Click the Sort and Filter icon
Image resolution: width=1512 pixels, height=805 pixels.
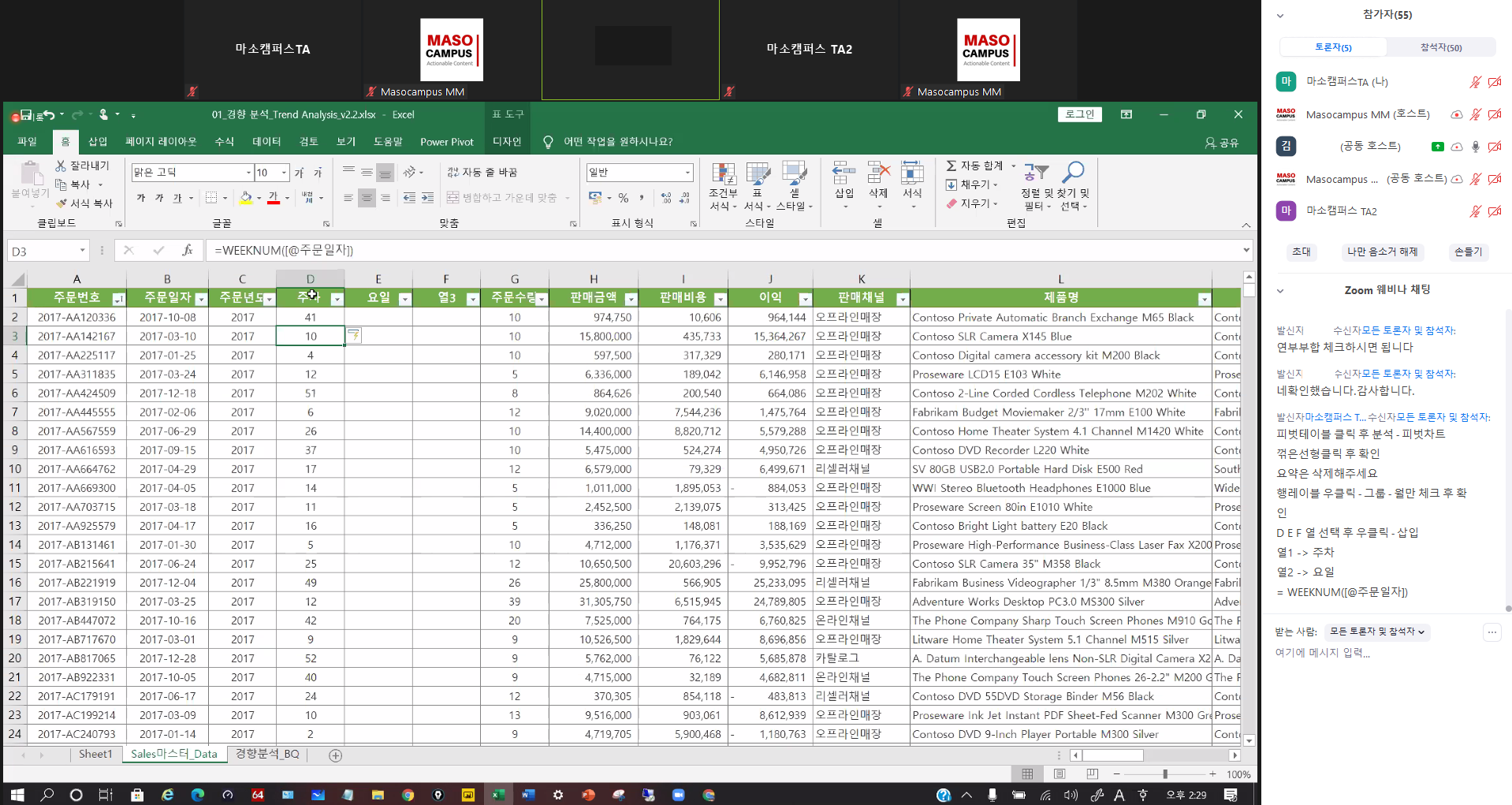[1037, 173]
